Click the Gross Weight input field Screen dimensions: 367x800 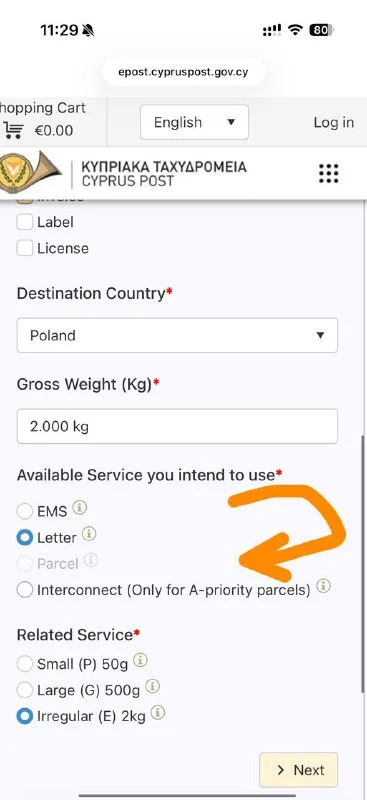click(177, 426)
